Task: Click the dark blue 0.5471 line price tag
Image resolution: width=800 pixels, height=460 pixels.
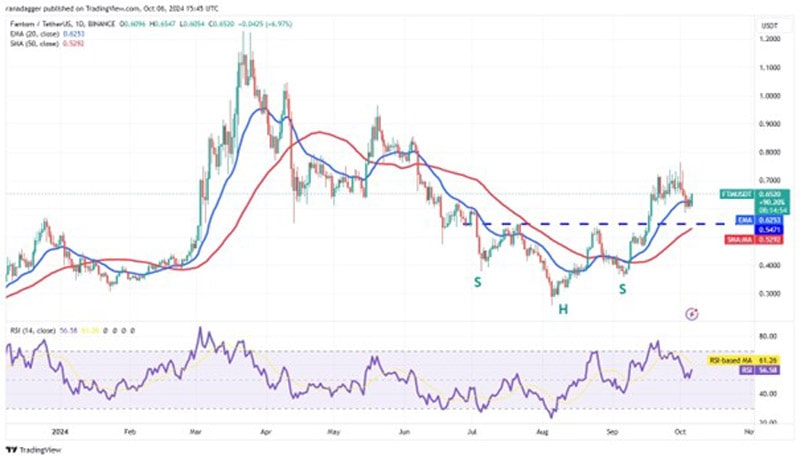Action: [769, 230]
